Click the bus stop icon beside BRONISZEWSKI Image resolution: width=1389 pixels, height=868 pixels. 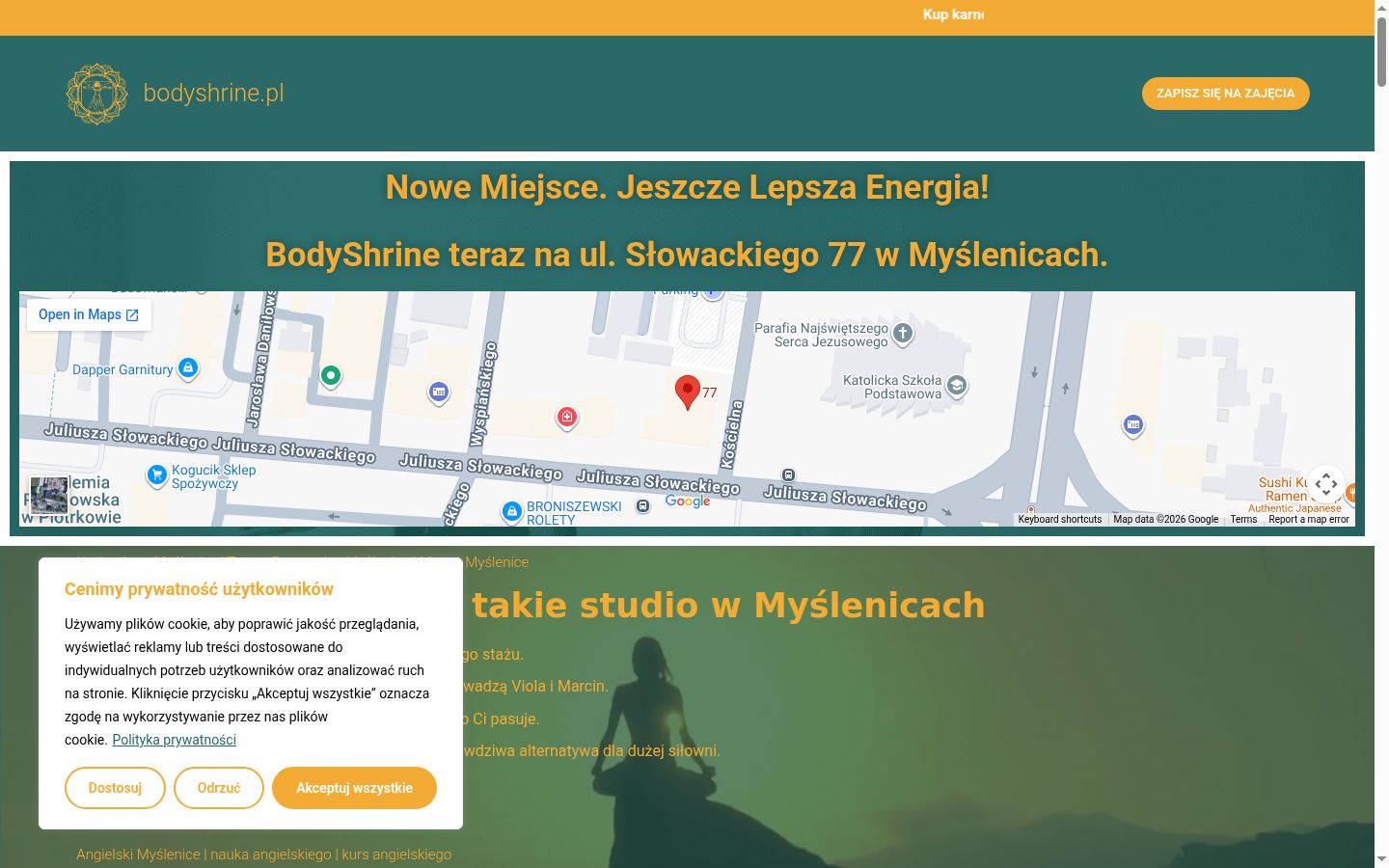click(643, 505)
